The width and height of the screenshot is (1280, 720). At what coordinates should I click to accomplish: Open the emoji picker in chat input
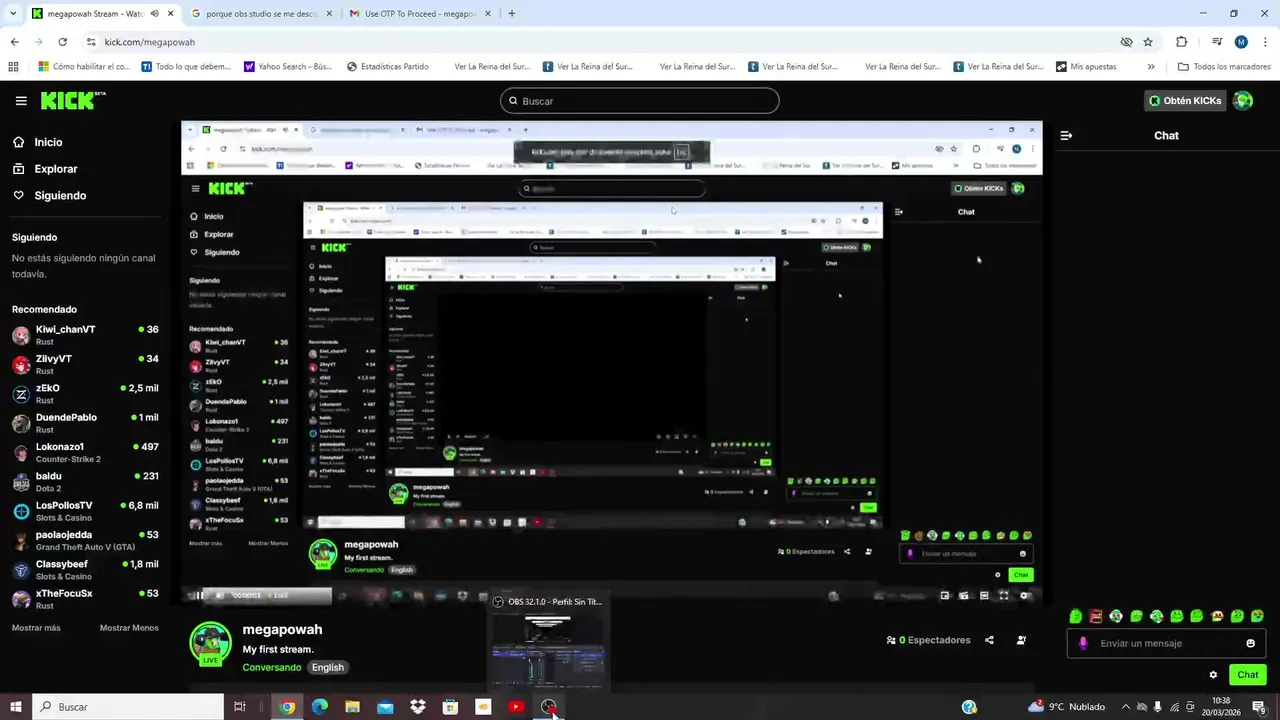pyautogui.click(x=1250, y=643)
